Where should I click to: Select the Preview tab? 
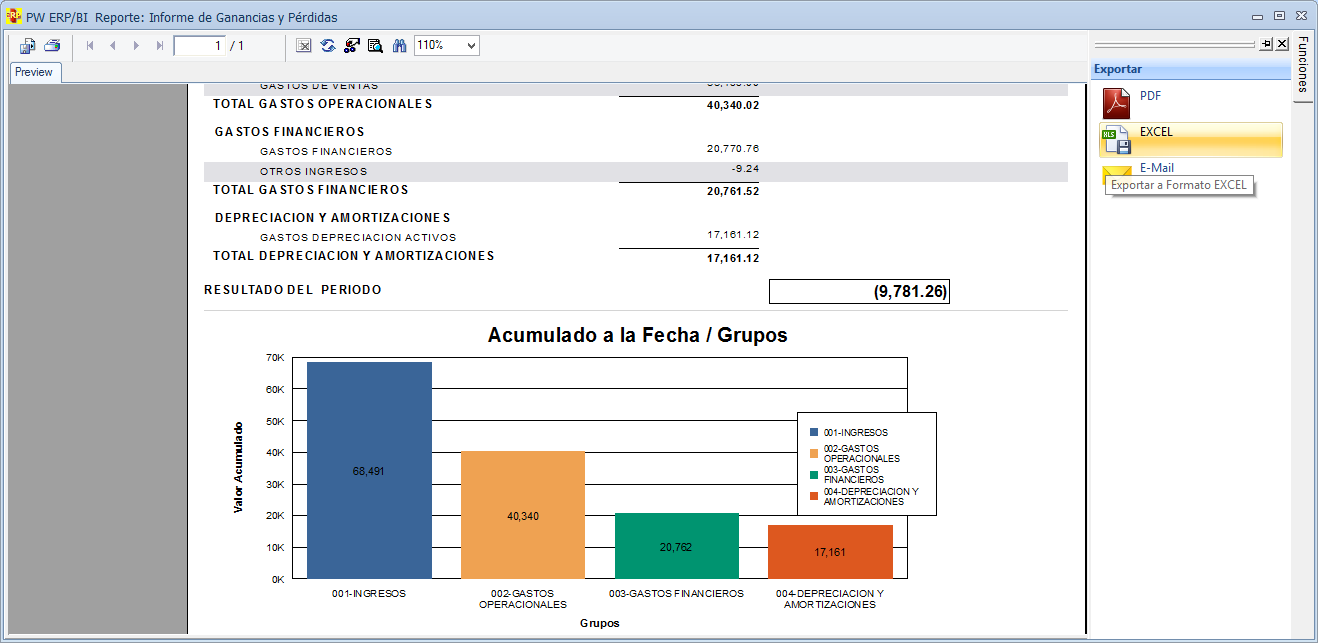pos(34,72)
